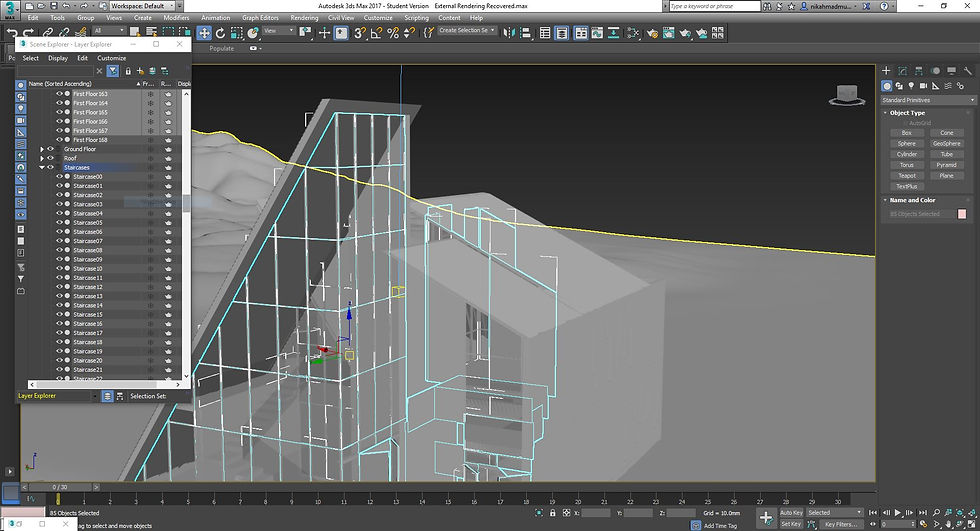The width and height of the screenshot is (980, 531).
Task: Open Standard Primitives dropdown
Action: tap(928, 100)
